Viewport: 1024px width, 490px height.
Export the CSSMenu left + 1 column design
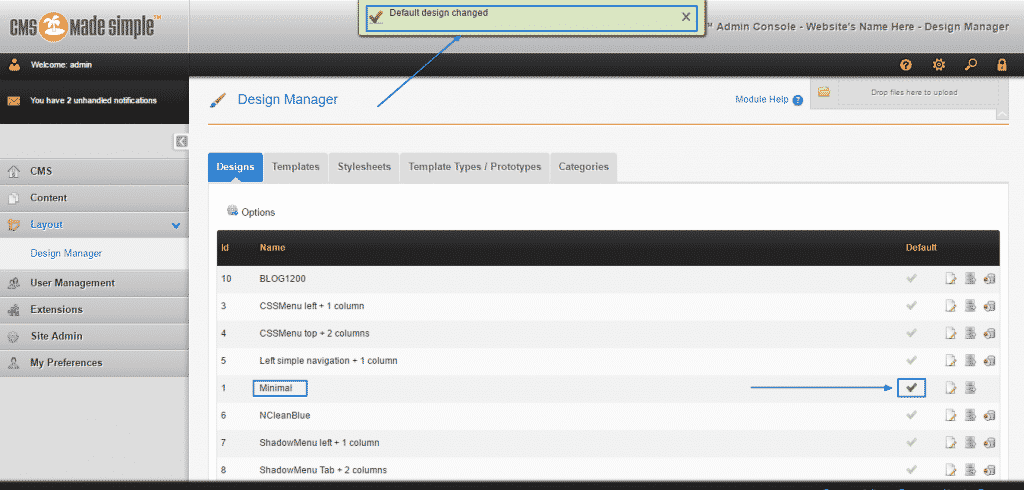click(x=970, y=306)
